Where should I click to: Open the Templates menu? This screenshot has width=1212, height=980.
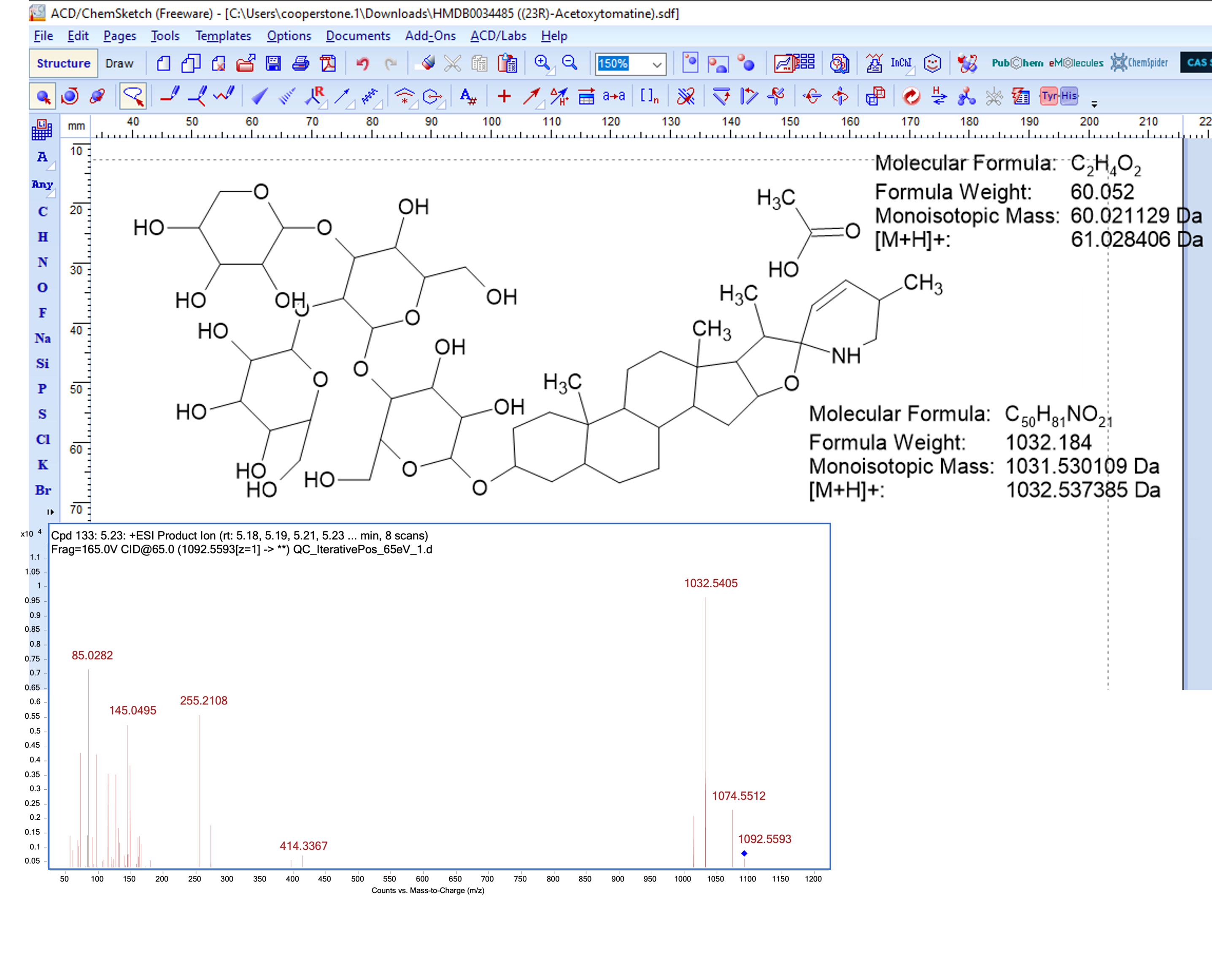[223, 35]
